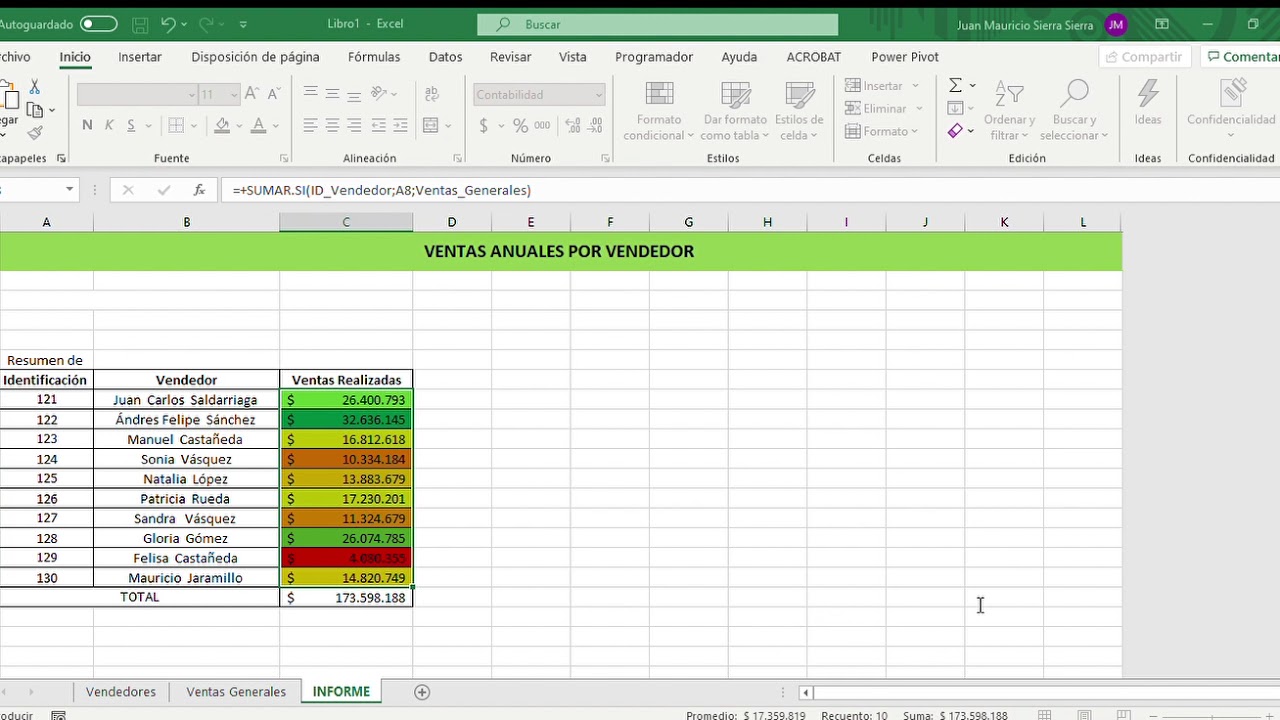Undo the last action

click(167, 24)
